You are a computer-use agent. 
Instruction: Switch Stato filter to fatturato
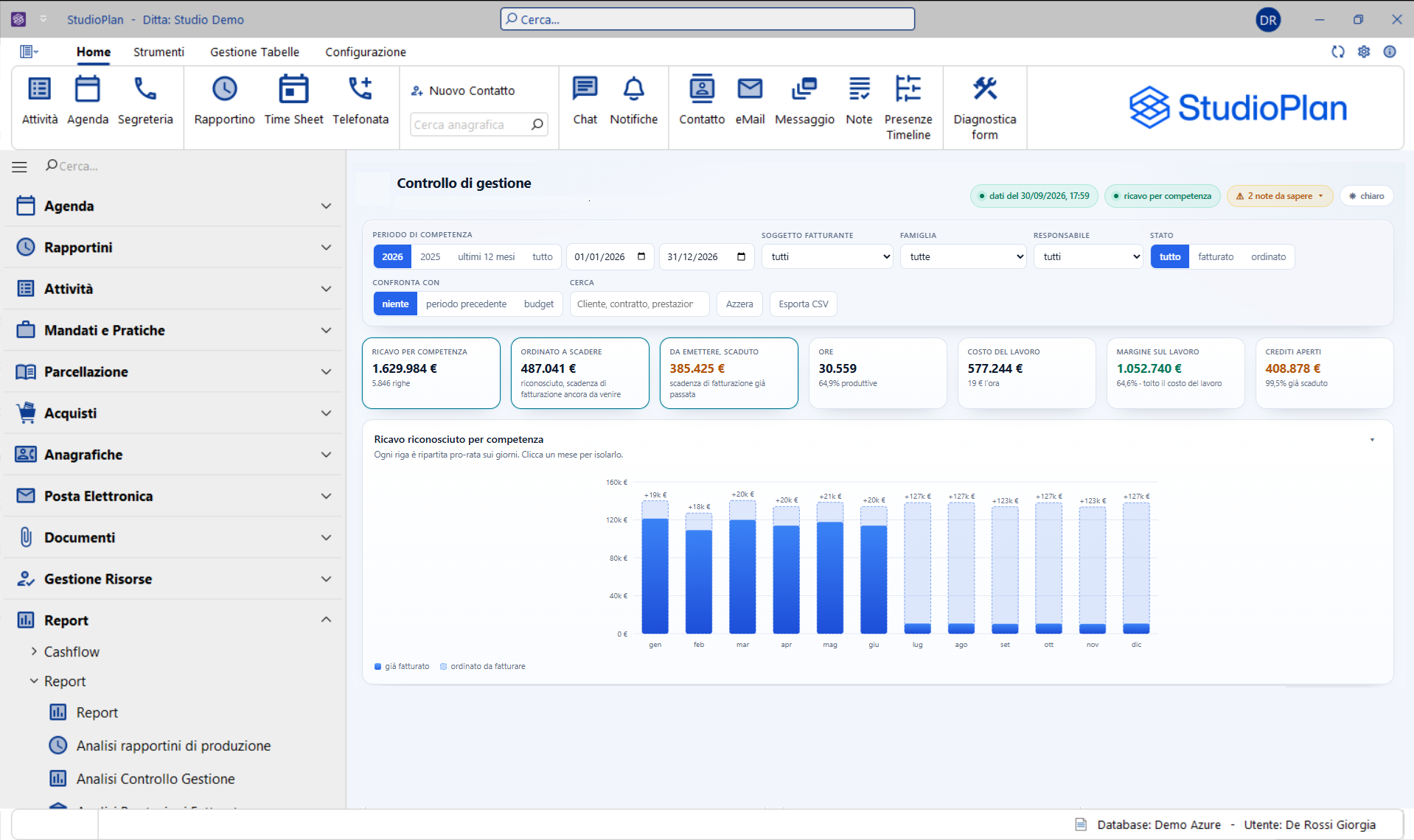(1215, 256)
